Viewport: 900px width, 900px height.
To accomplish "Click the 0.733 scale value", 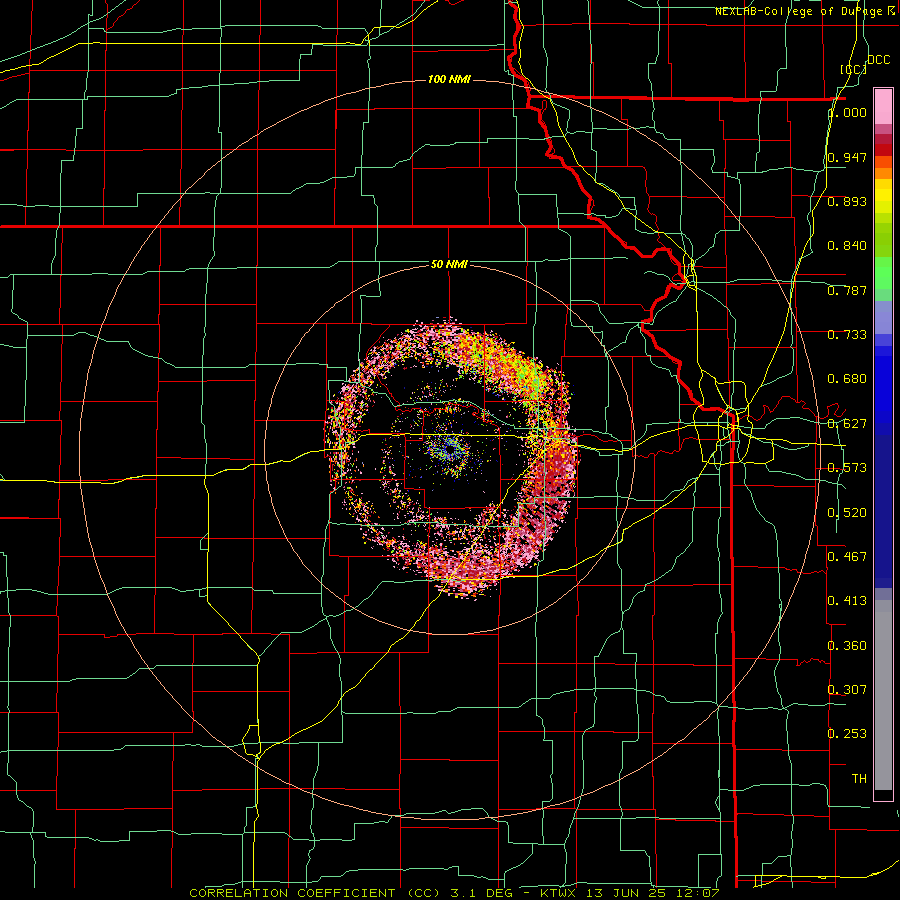I will [x=847, y=335].
